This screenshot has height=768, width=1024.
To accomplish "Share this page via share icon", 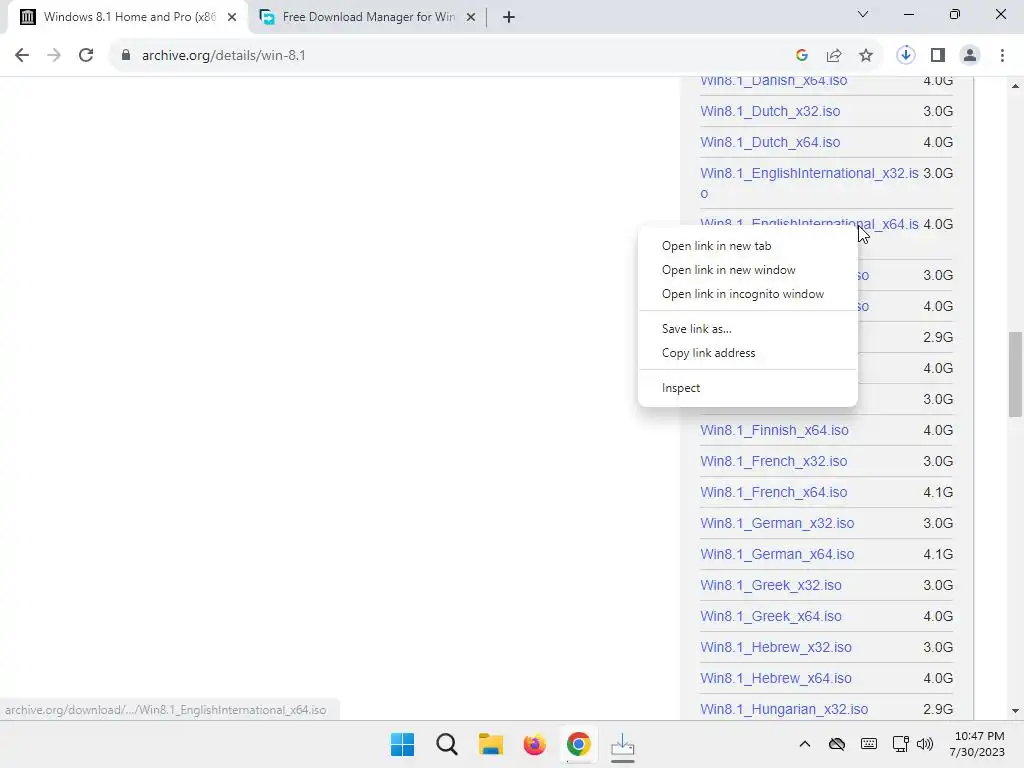I will click(x=834, y=56).
